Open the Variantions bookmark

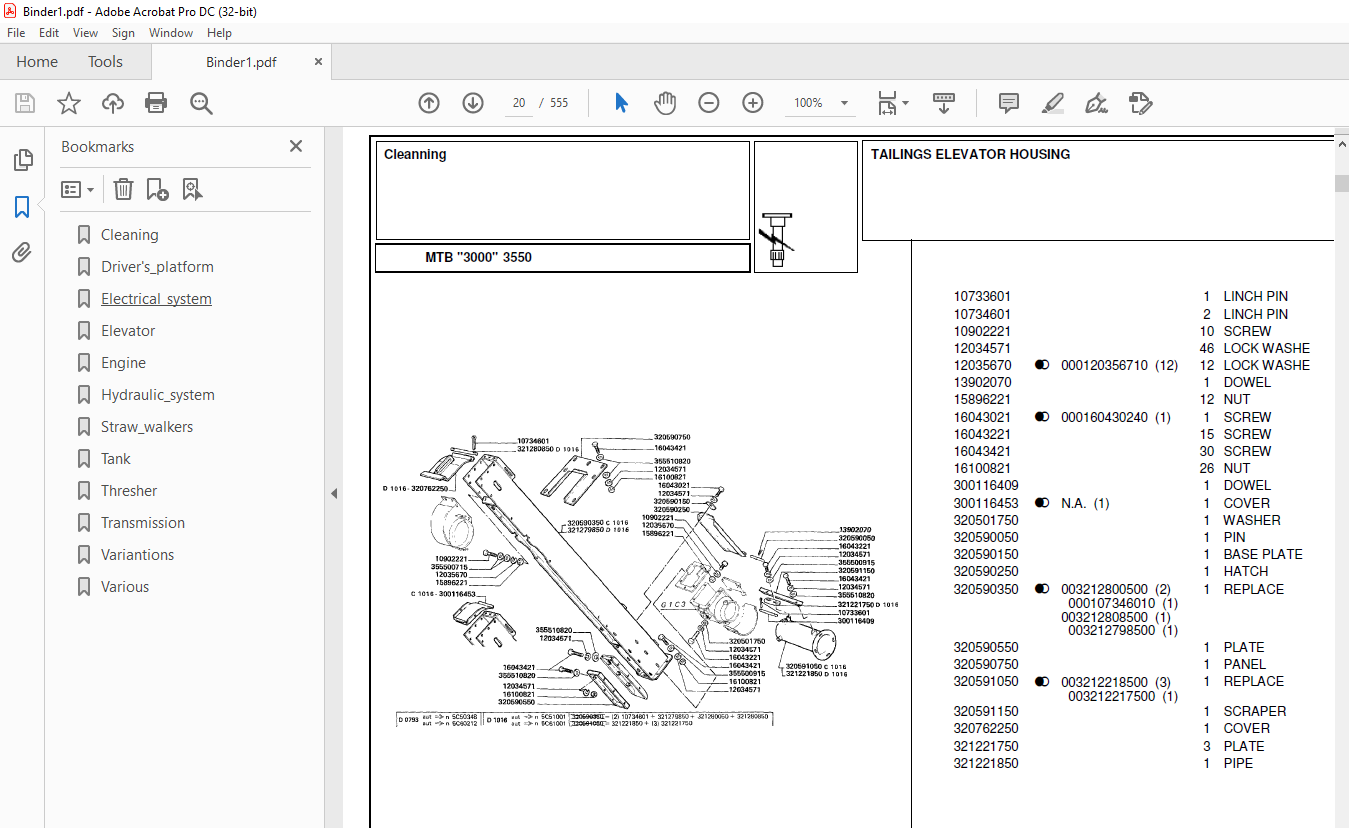coord(137,555)
